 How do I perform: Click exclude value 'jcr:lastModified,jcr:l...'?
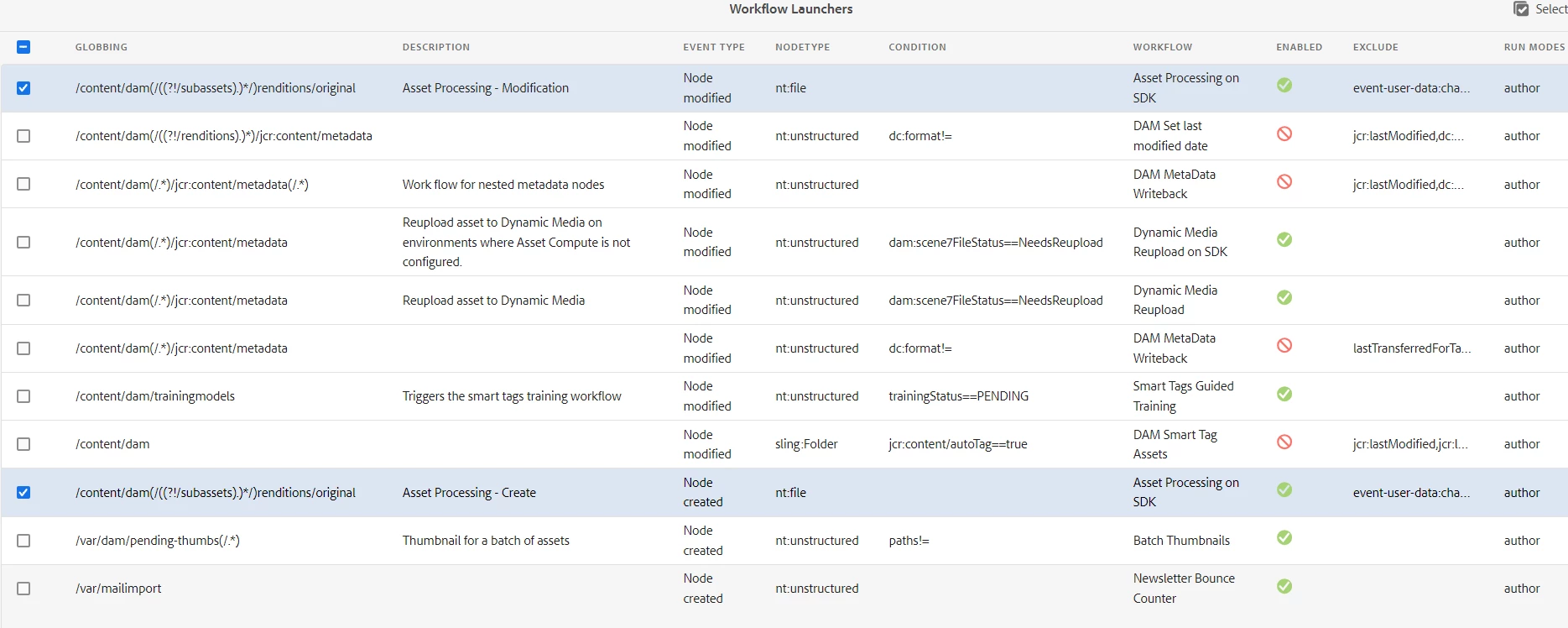[1410, 444]
